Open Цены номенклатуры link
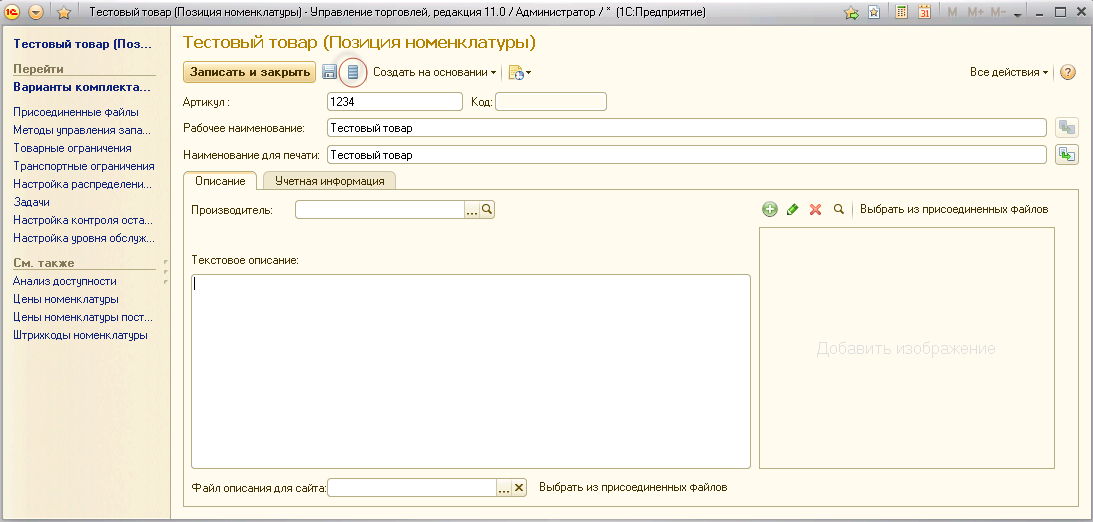Viewport: 1093px width, 522px height. [x=66, y=300]
